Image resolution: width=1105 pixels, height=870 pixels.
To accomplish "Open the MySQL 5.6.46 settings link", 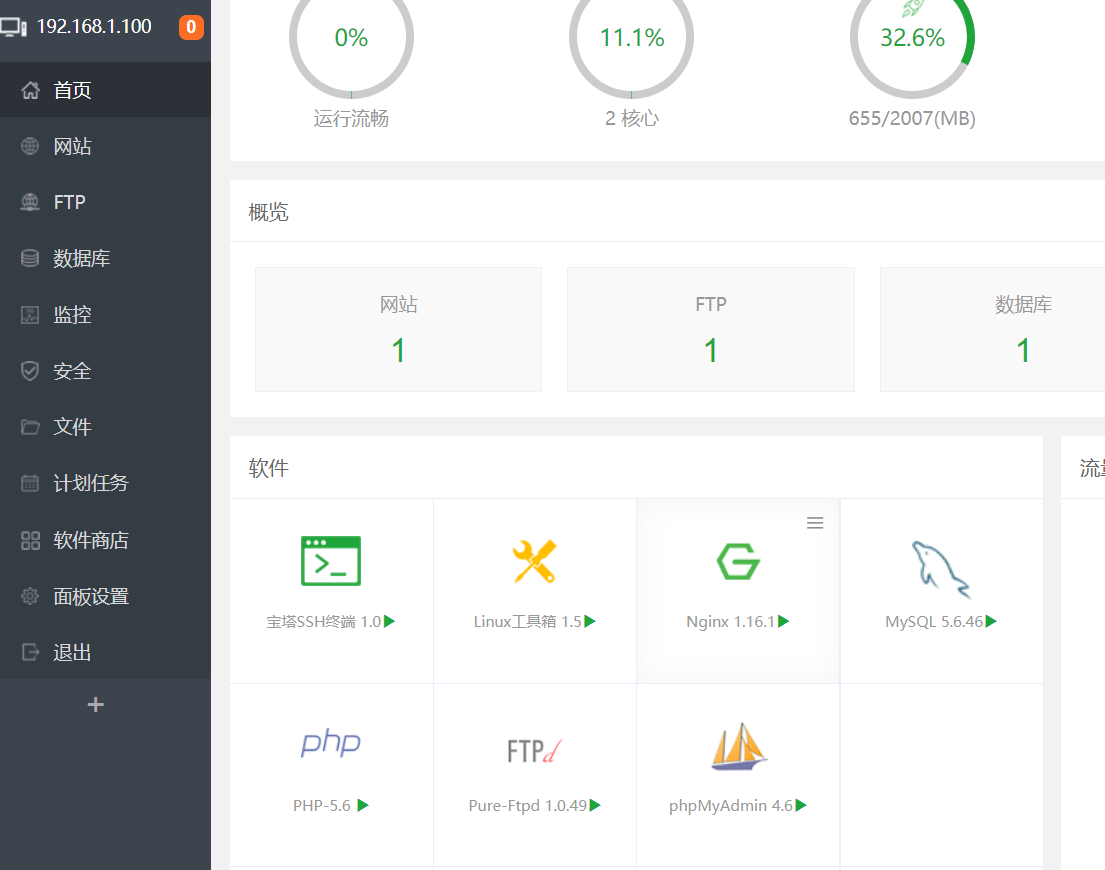I will click(934, 621).
